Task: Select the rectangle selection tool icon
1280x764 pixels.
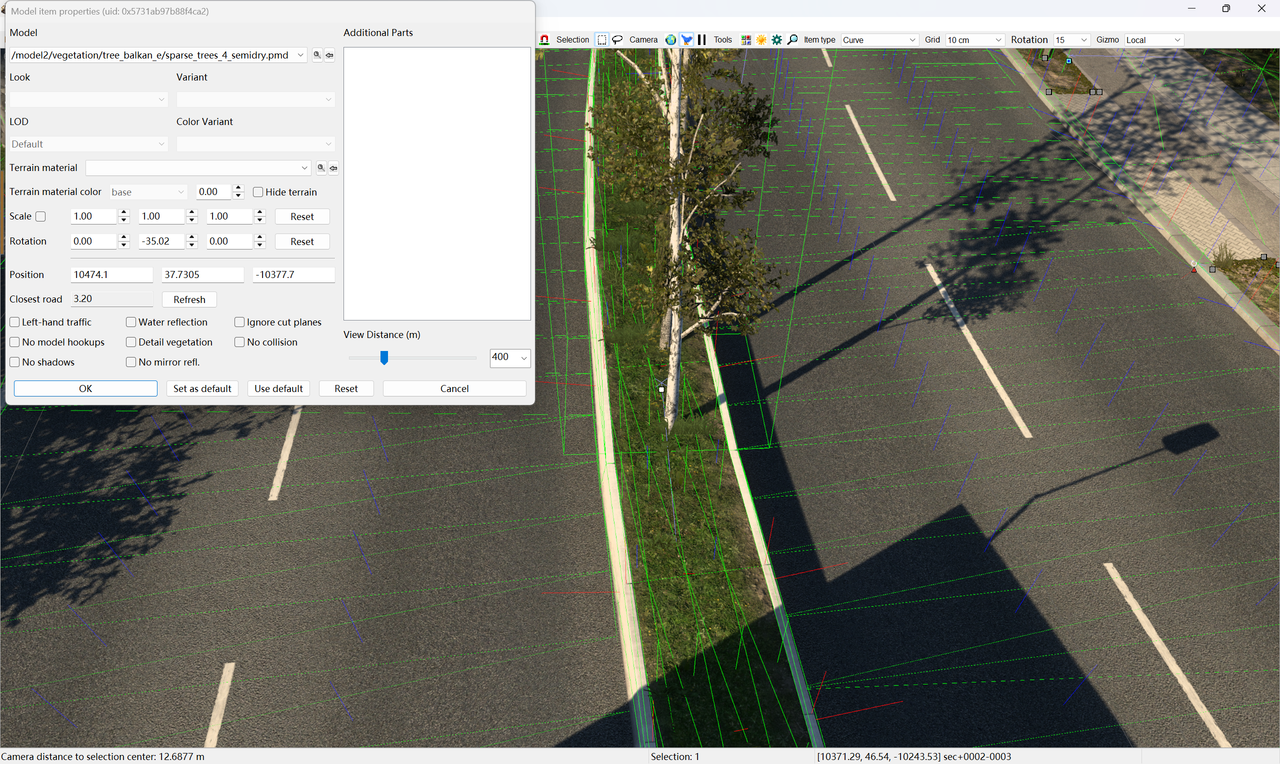Action: click(x=604, y=39)
